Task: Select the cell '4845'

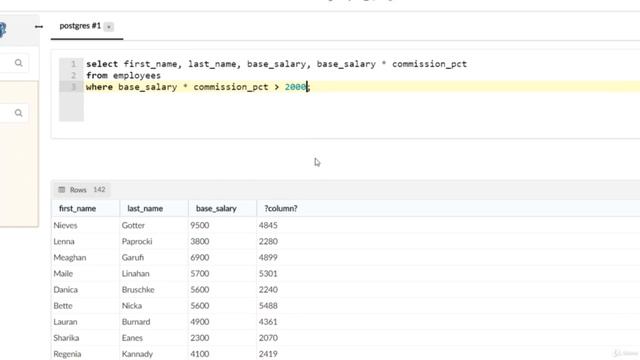Action: click(x=268, y=225)
